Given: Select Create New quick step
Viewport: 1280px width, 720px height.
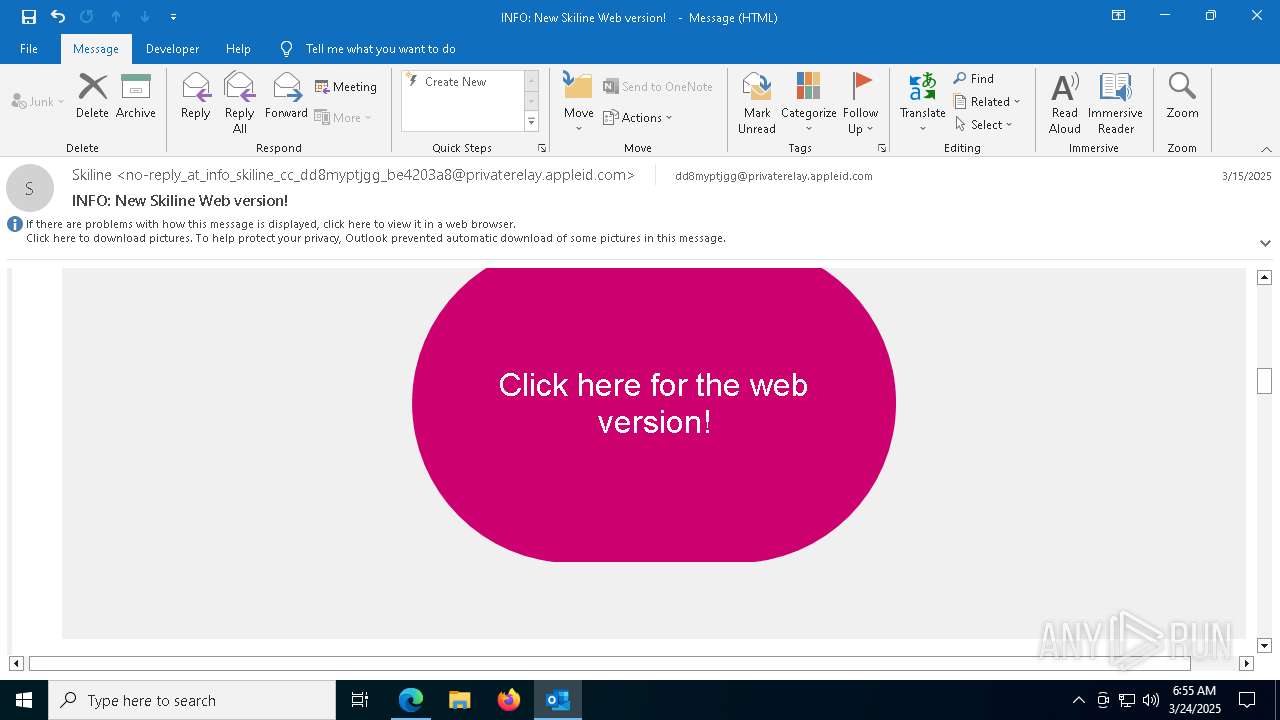Looking at the screenshot, I should (456, 82).
